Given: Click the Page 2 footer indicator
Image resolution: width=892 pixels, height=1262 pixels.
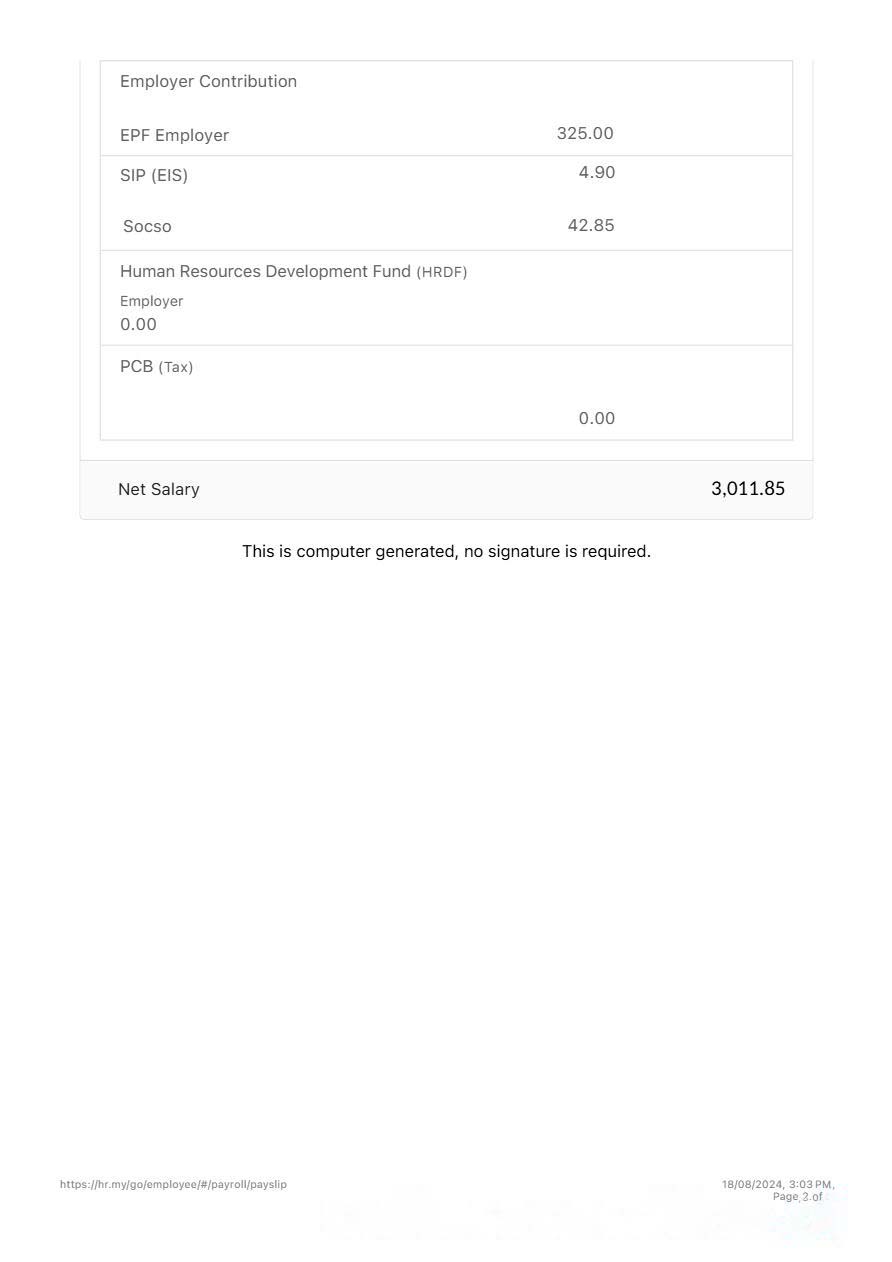Looking at the screenshot, I should [x=797, y=1197].
